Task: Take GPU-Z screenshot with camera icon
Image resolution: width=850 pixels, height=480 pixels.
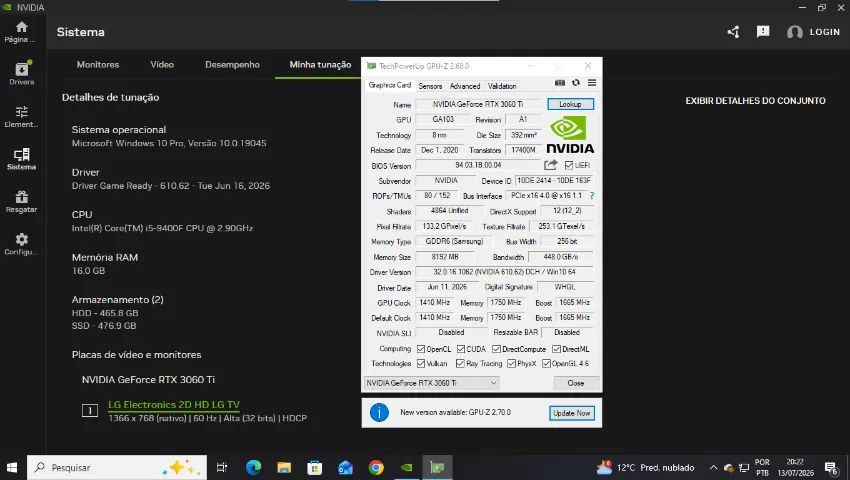Action: pos(560,82)
